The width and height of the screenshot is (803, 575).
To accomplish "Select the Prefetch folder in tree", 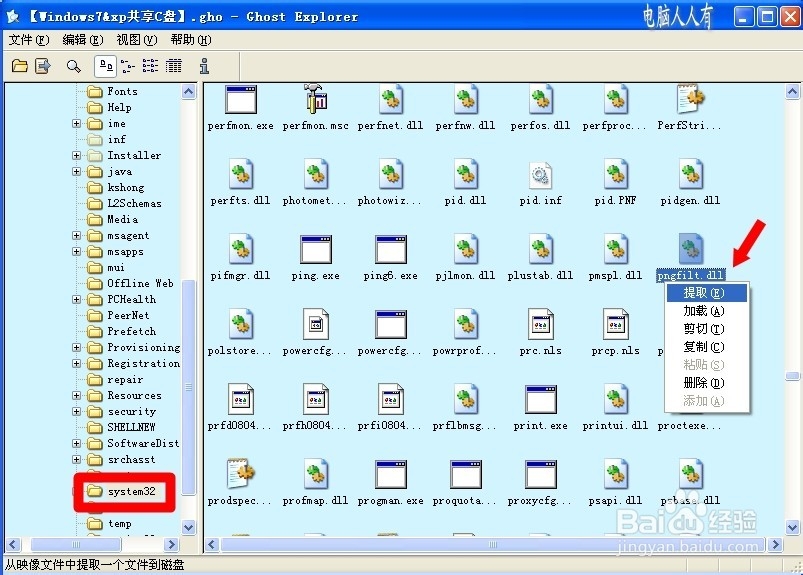I will coord(132,331).
